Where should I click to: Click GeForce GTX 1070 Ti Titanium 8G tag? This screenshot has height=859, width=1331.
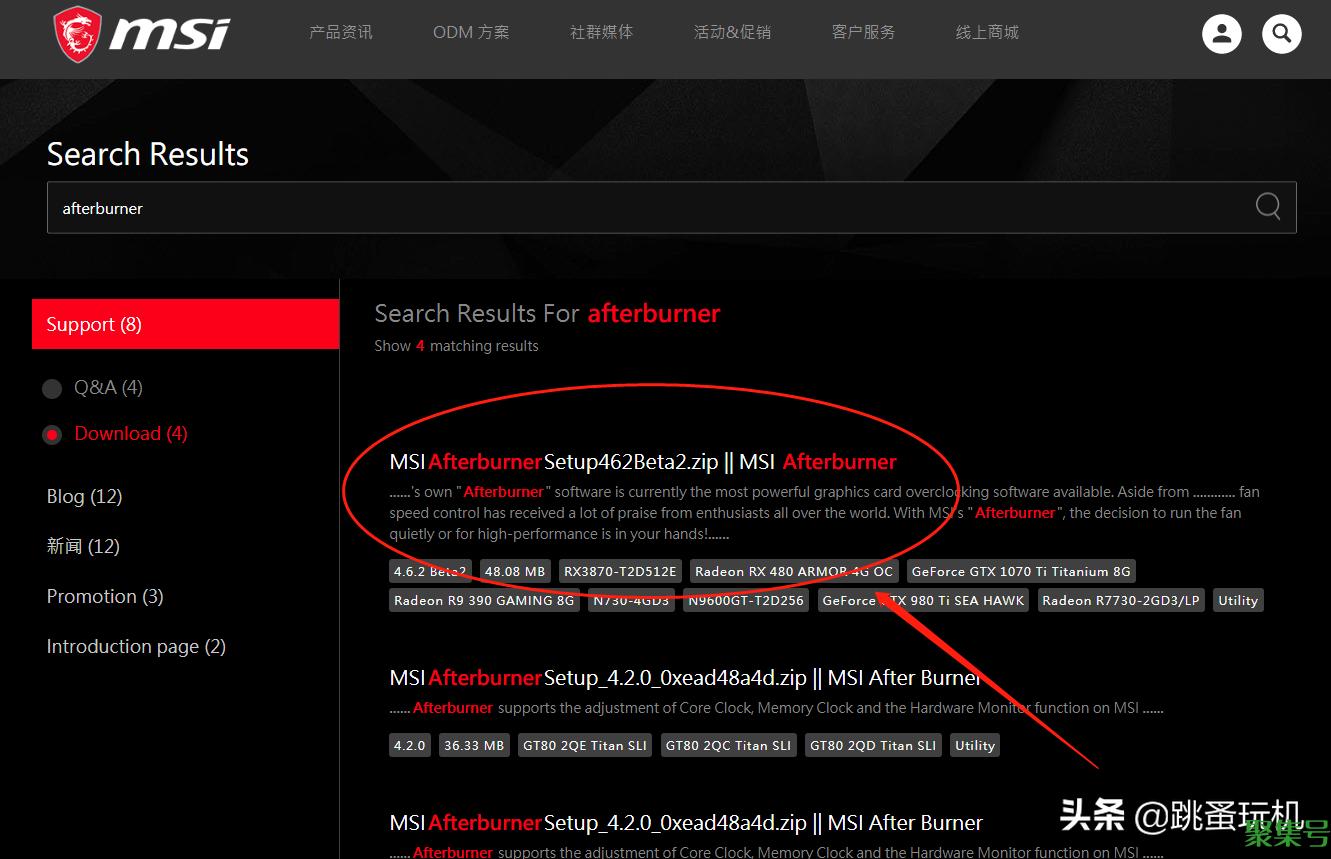point(1021,571)
